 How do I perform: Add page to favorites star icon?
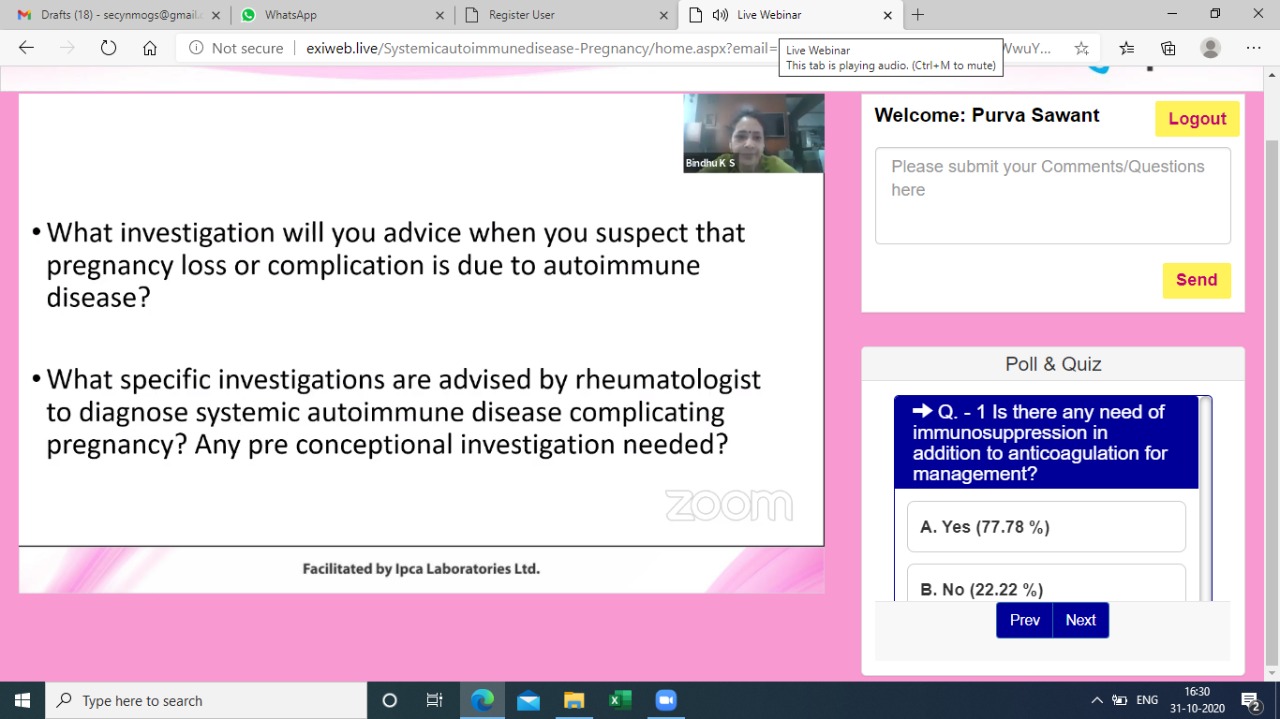[1081, 48]
